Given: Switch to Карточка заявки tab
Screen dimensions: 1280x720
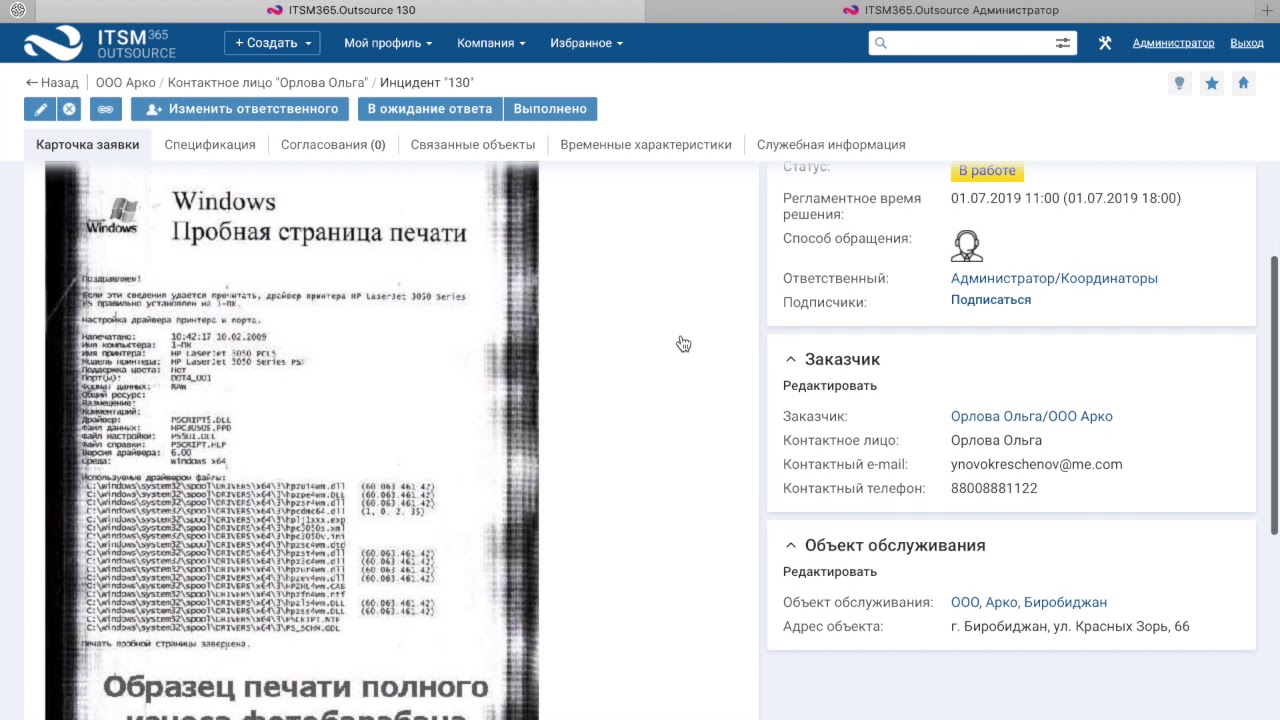Looking at the screenshot, I should [x=88, y=145].
